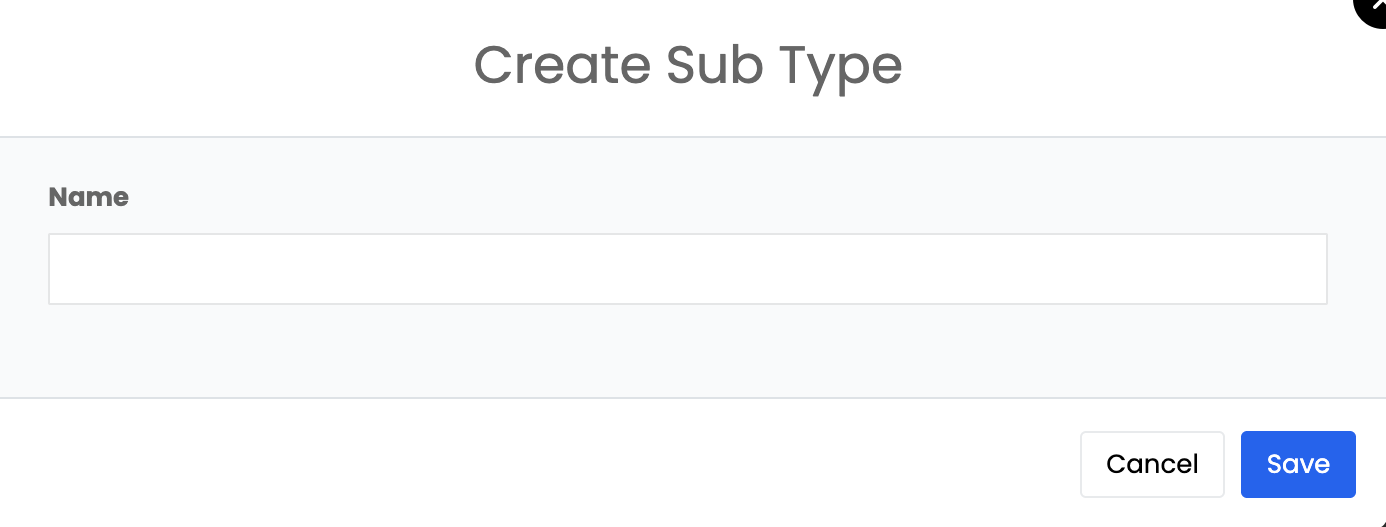Focus the empty Name input box
Viewport: 1386px width, 527px height.
[687, 269]
